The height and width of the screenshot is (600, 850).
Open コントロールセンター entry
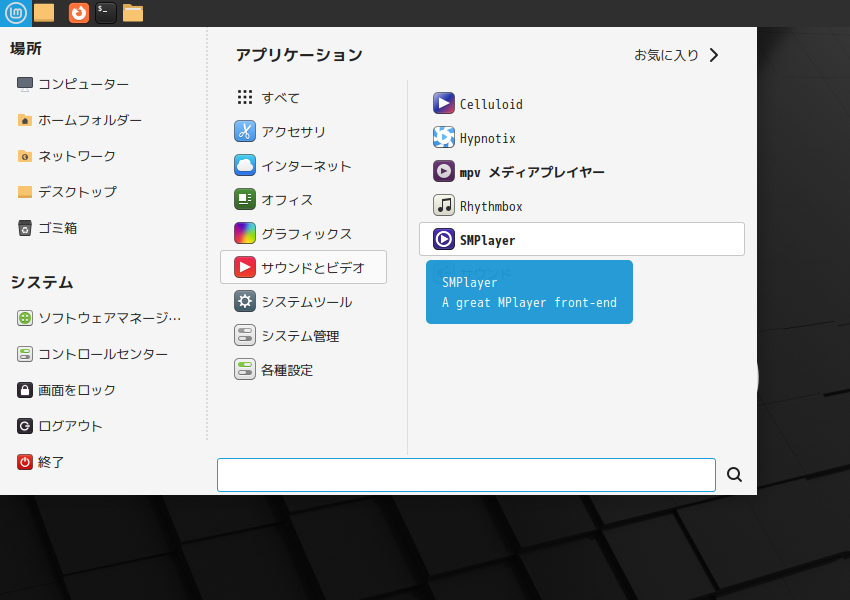tap(103, 354)
